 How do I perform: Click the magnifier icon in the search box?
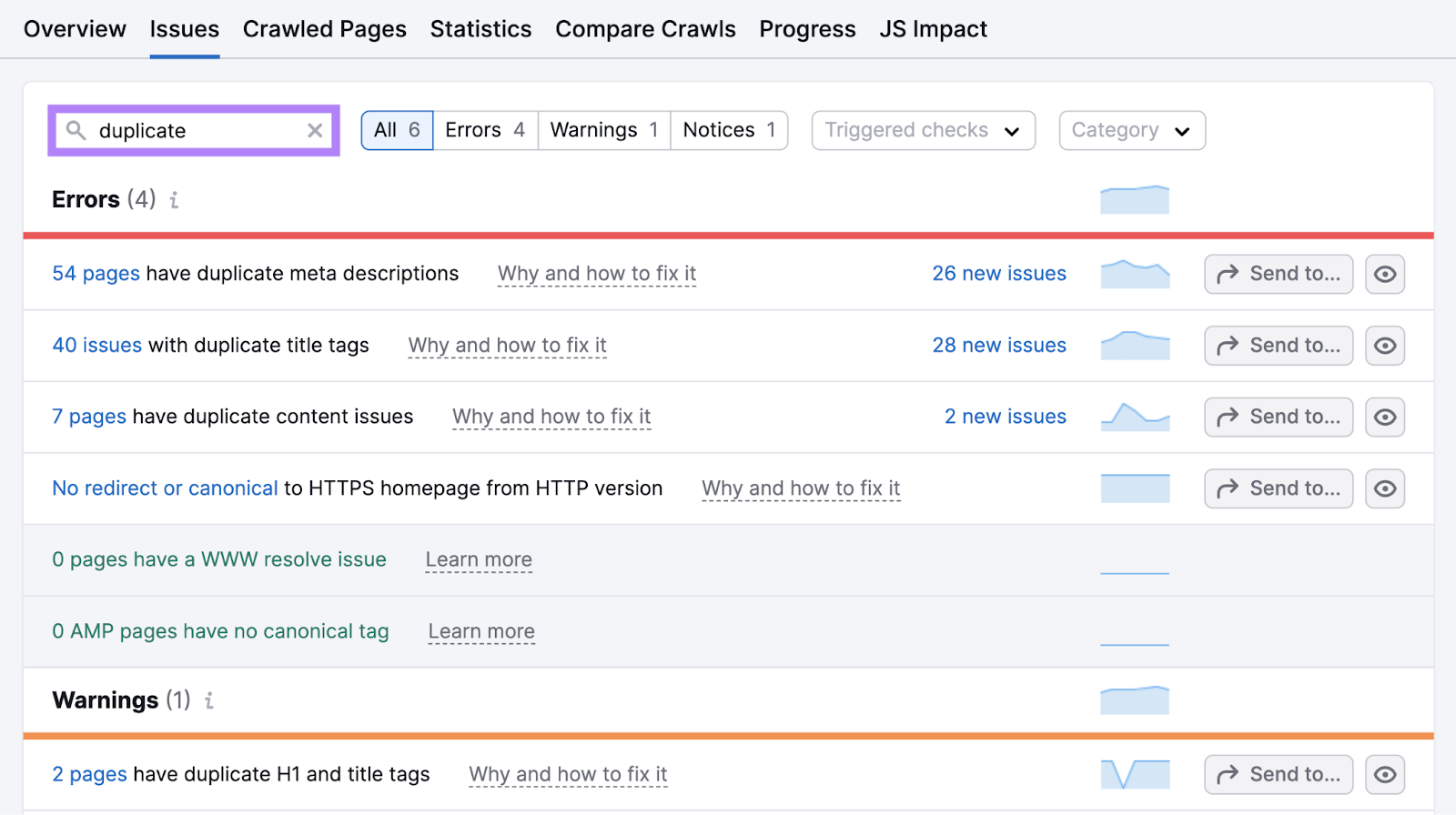tap(76, 131)
